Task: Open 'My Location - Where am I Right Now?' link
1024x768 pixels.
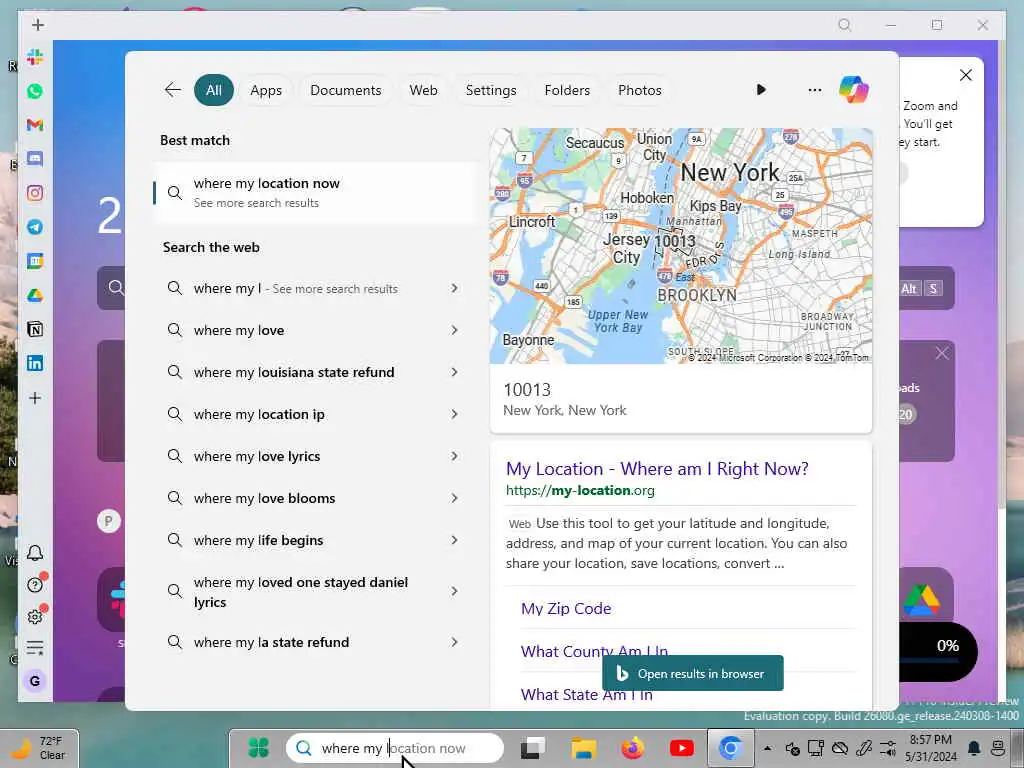Action: (x=657, y=469)
